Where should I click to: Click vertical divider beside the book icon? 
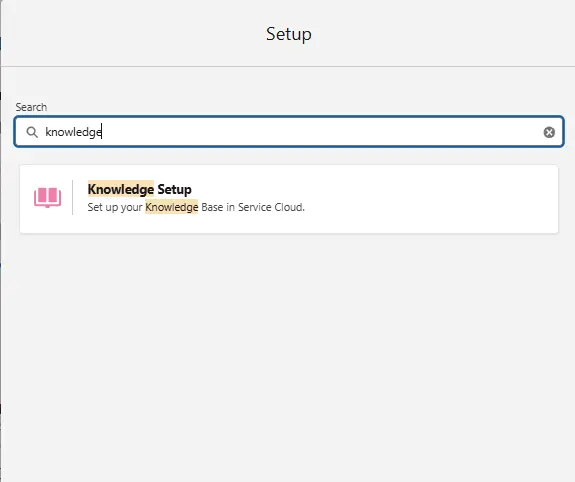click(73, 197)
